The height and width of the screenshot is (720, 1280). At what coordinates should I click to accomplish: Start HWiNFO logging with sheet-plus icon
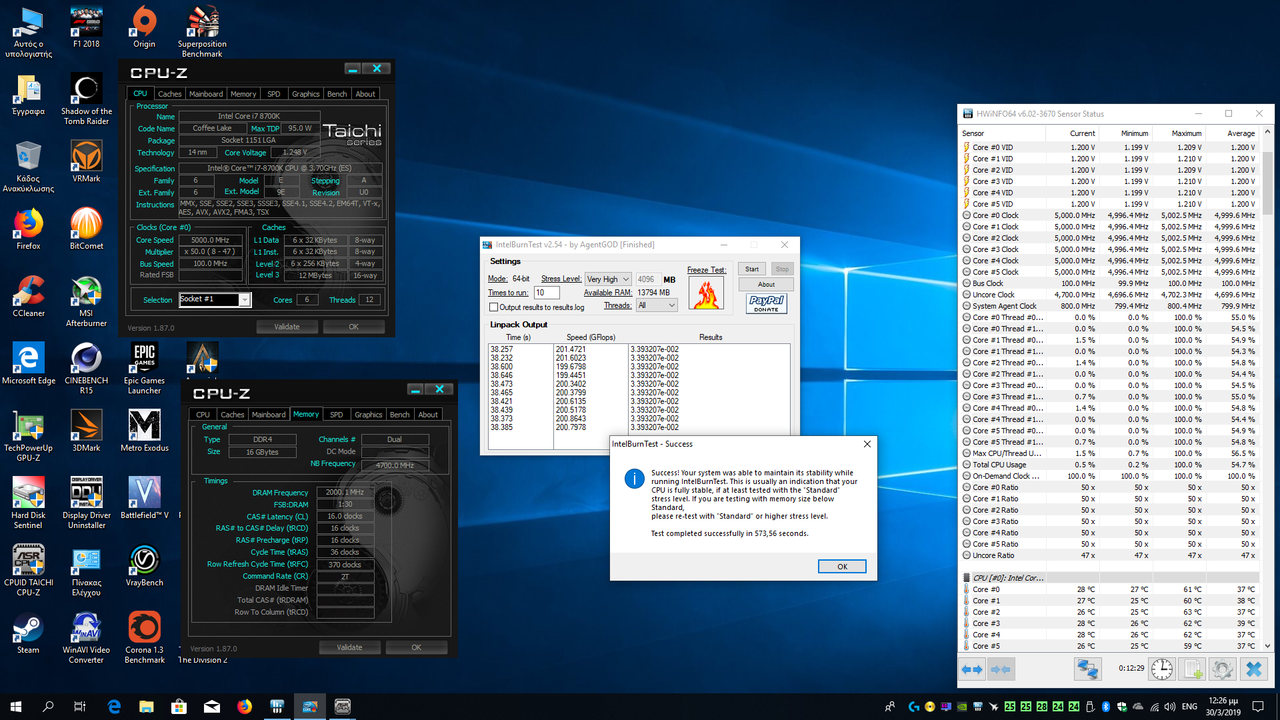tap(1192, 669)
